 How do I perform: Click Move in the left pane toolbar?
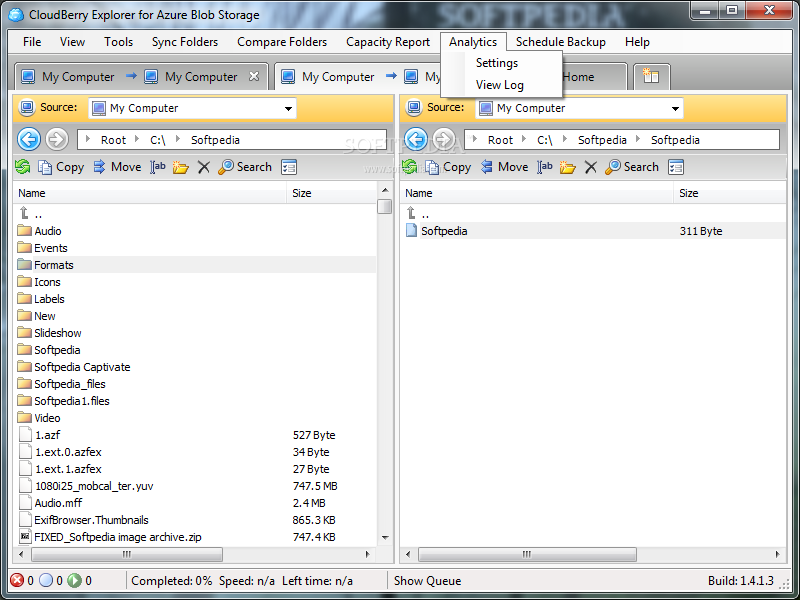117,167
